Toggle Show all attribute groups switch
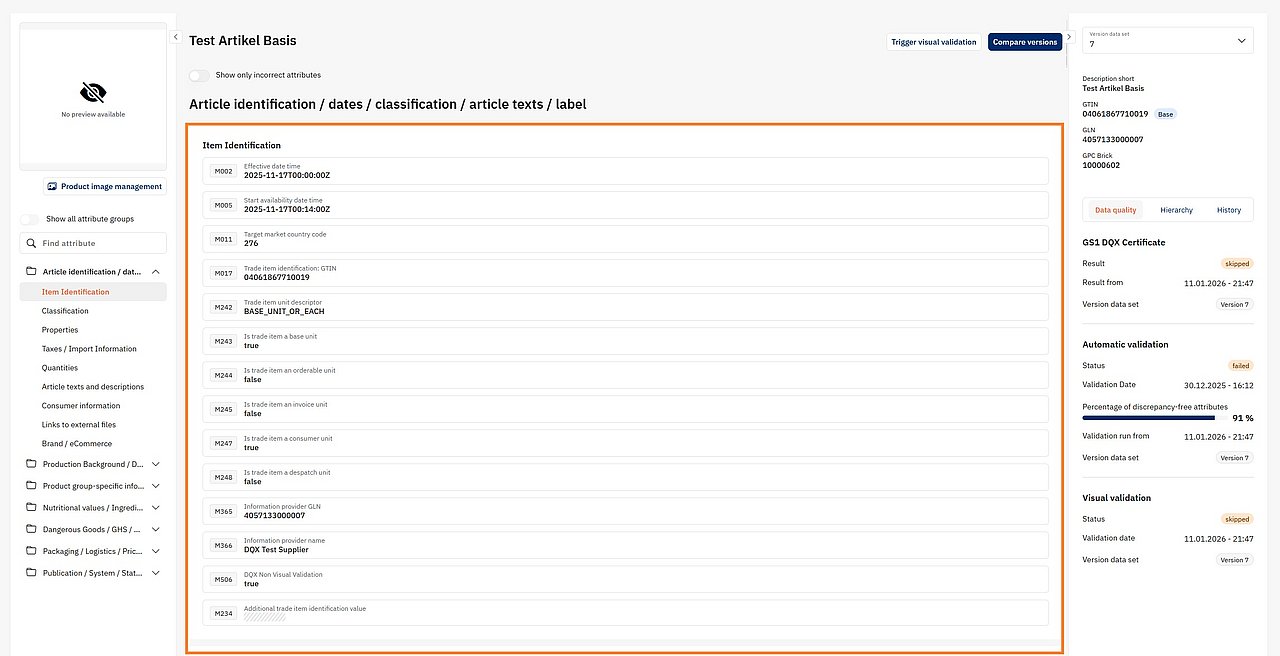 tap(31, 219)
